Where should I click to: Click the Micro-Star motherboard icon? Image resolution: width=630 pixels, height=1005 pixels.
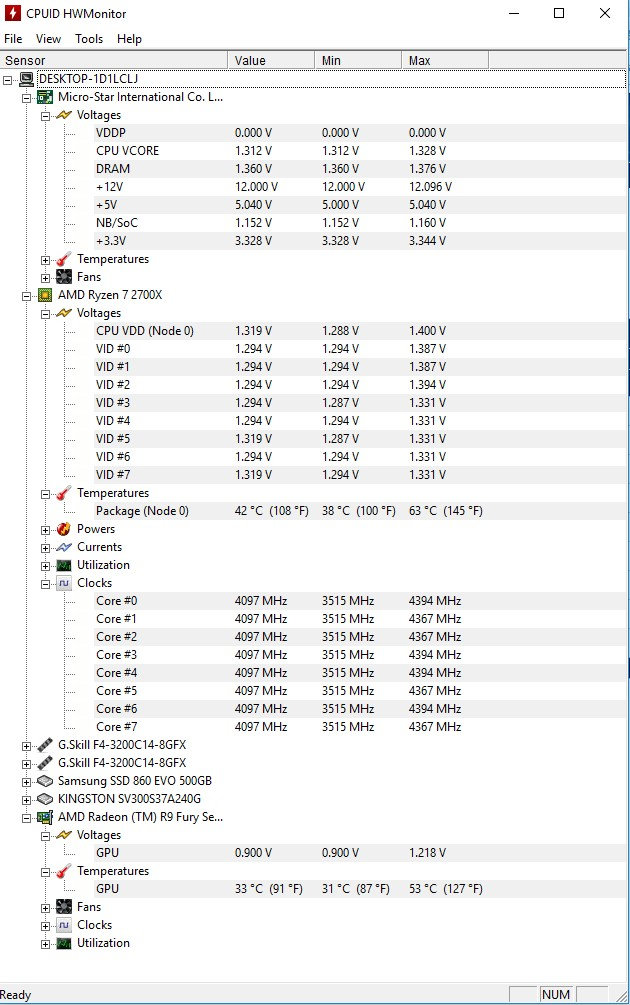tap(45, 97)
